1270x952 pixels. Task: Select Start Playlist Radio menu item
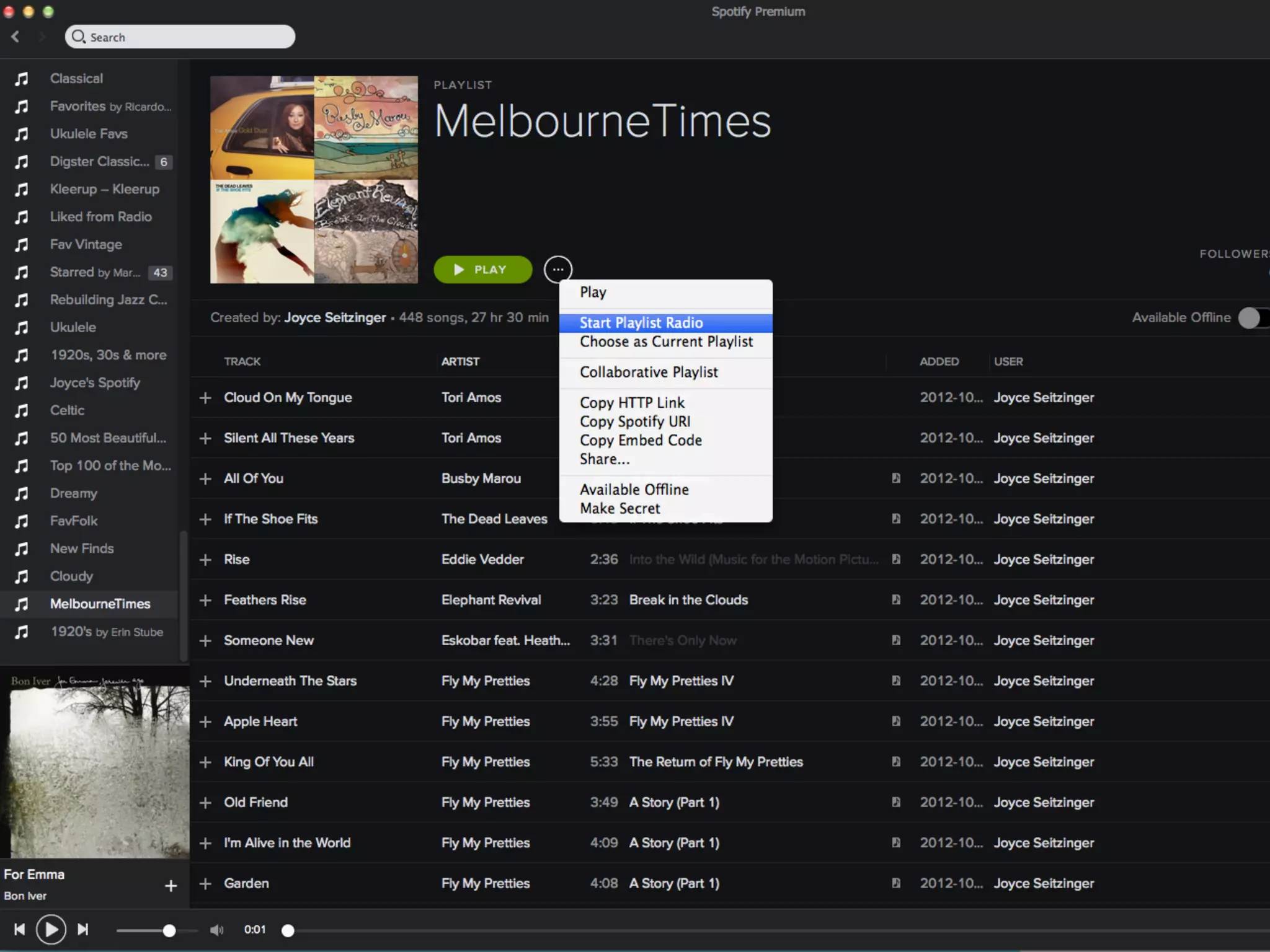coord(641,322)
